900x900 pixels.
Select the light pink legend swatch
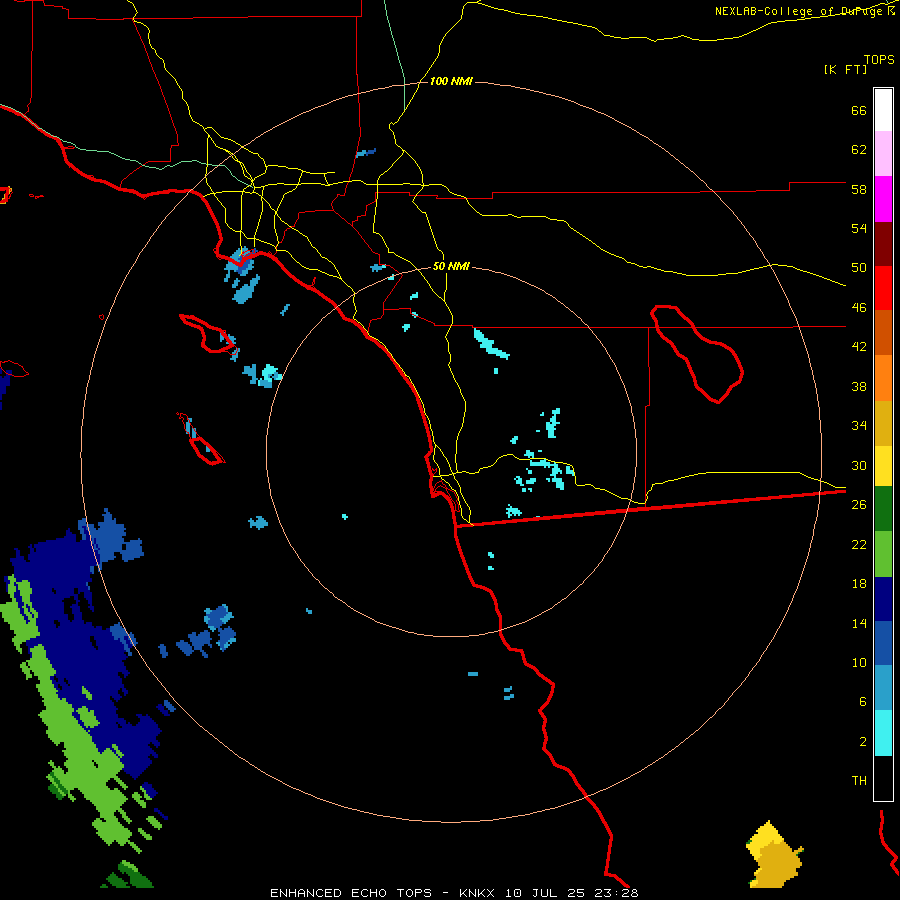click(883, 153)
